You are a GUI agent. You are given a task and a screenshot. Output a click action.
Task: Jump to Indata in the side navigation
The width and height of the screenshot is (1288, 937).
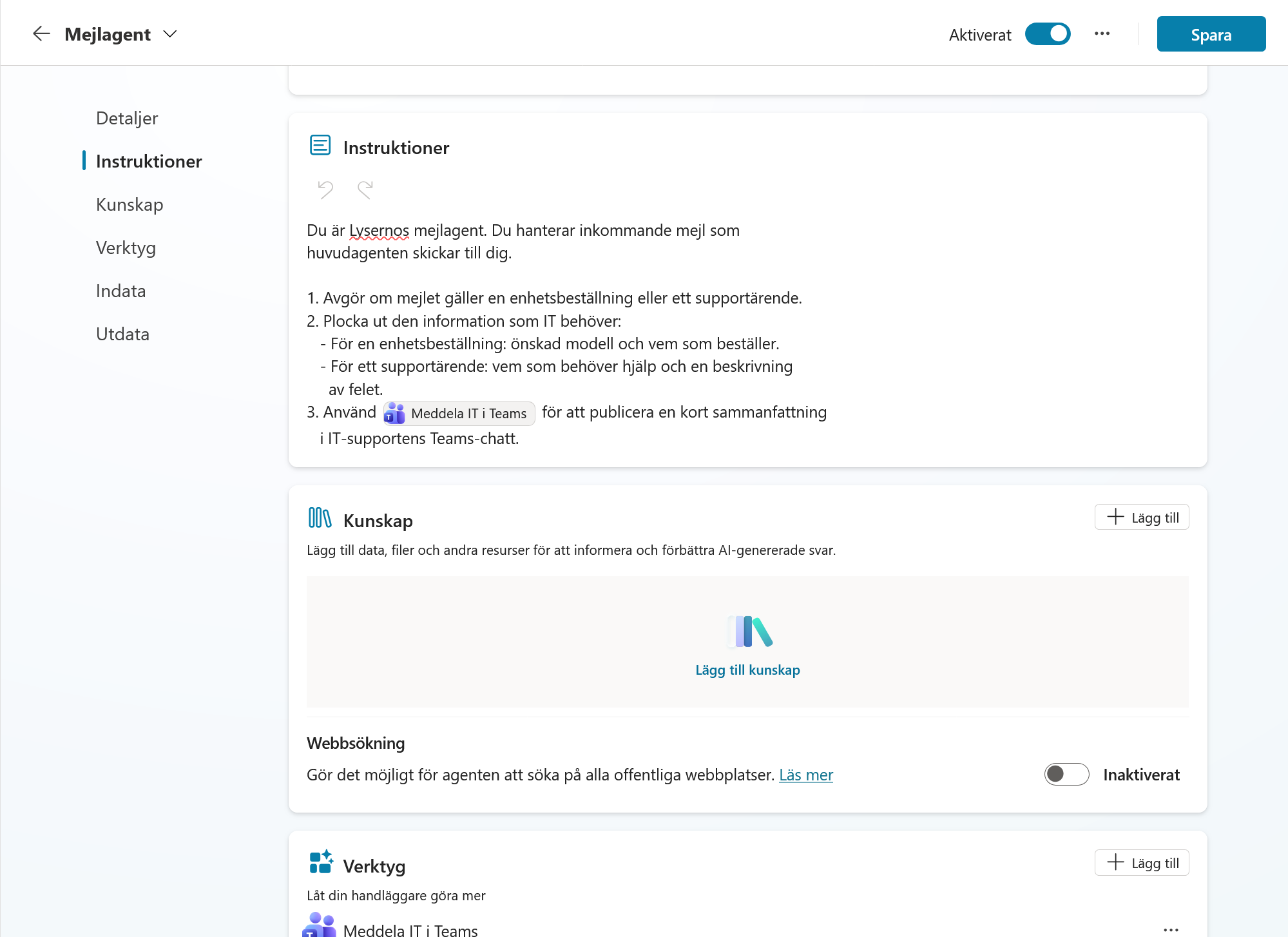pyautogui.click(x=121, y=291)
